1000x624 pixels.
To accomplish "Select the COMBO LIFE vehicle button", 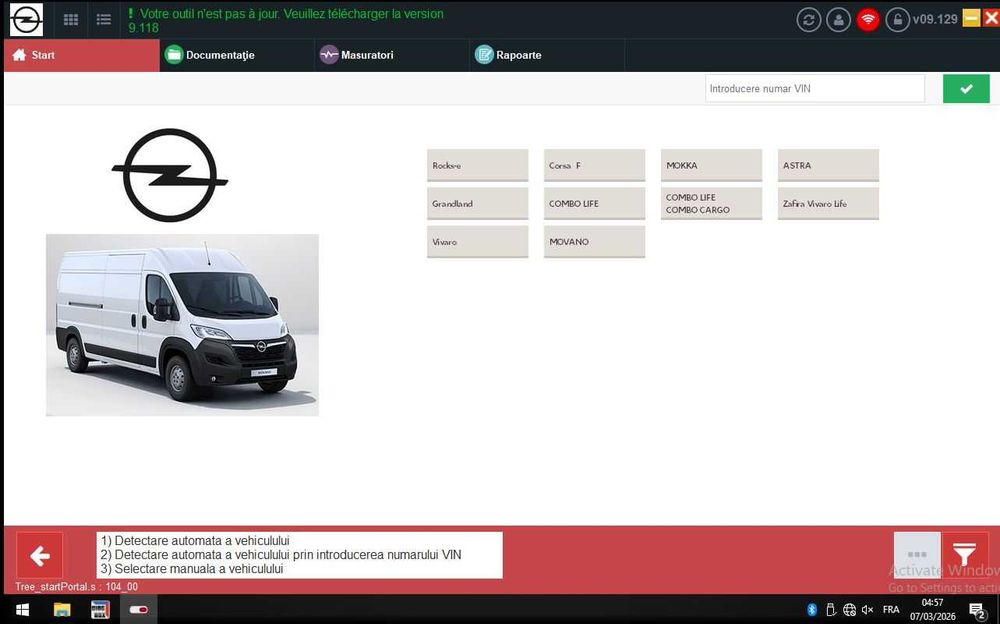I will coord(594,204).
